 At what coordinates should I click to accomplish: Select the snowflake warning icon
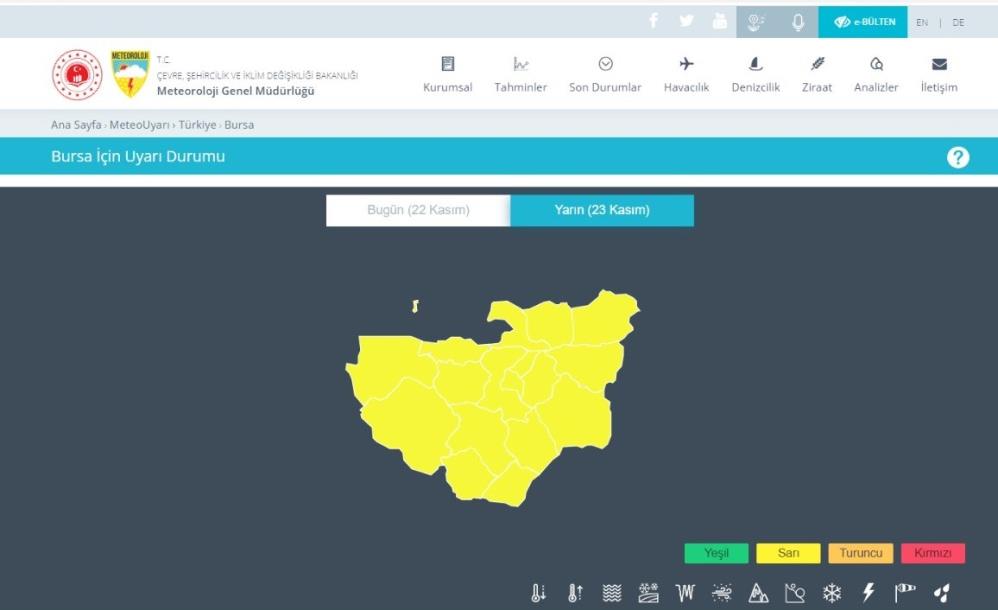coord(831,593)
